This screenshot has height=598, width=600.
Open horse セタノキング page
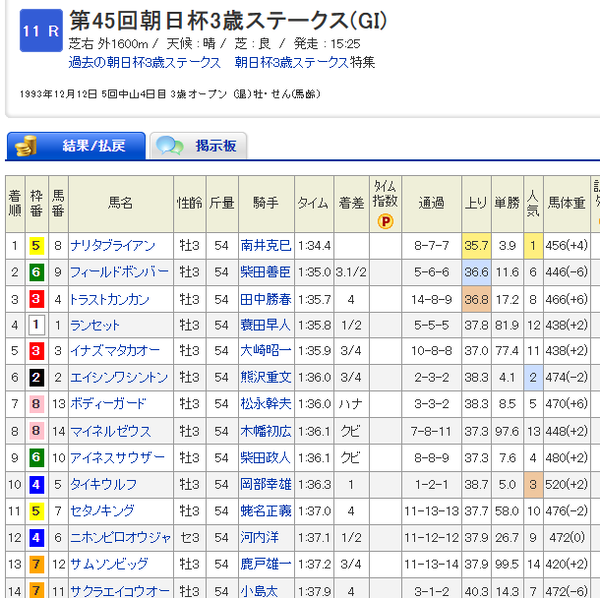[x=102, y=511]
